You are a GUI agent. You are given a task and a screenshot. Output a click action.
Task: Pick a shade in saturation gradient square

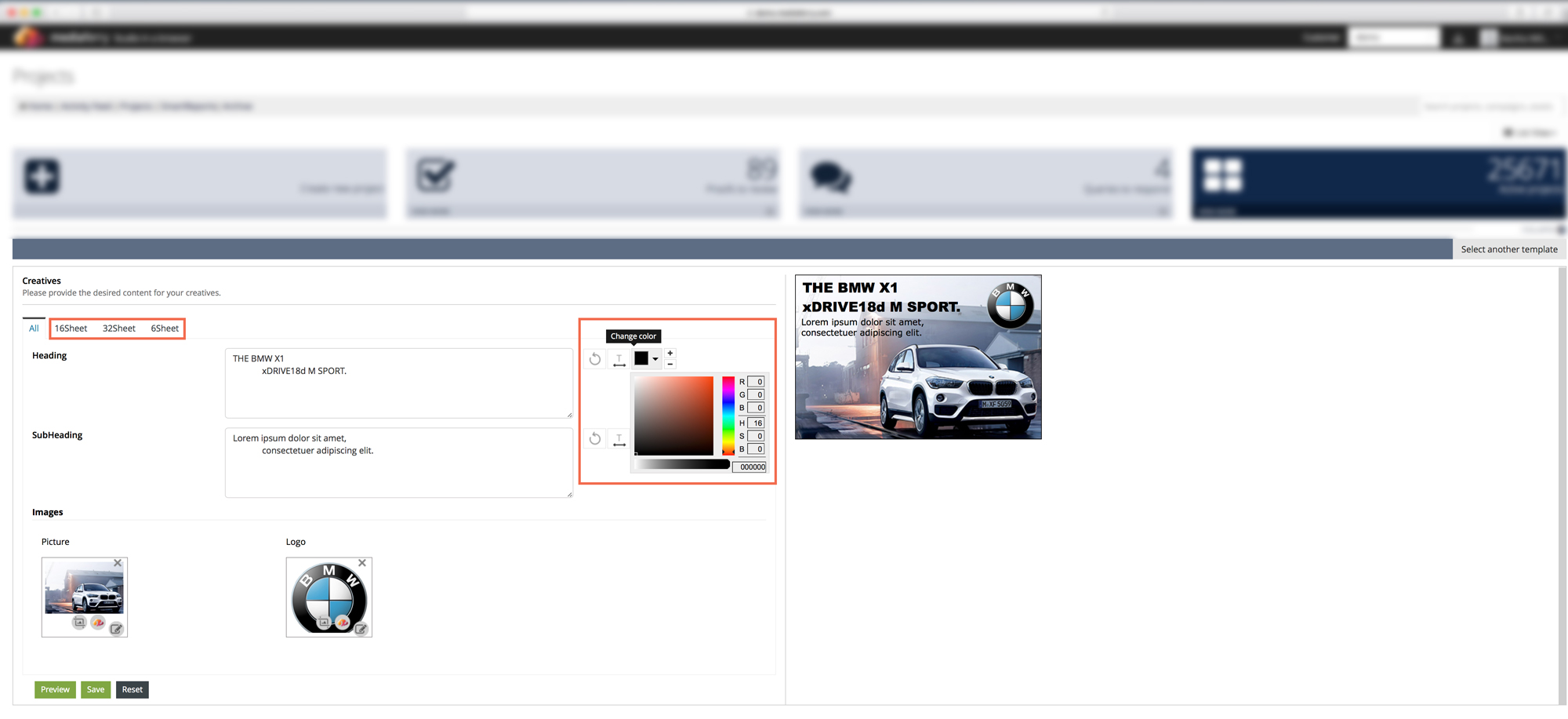click(x=674, y=416)
